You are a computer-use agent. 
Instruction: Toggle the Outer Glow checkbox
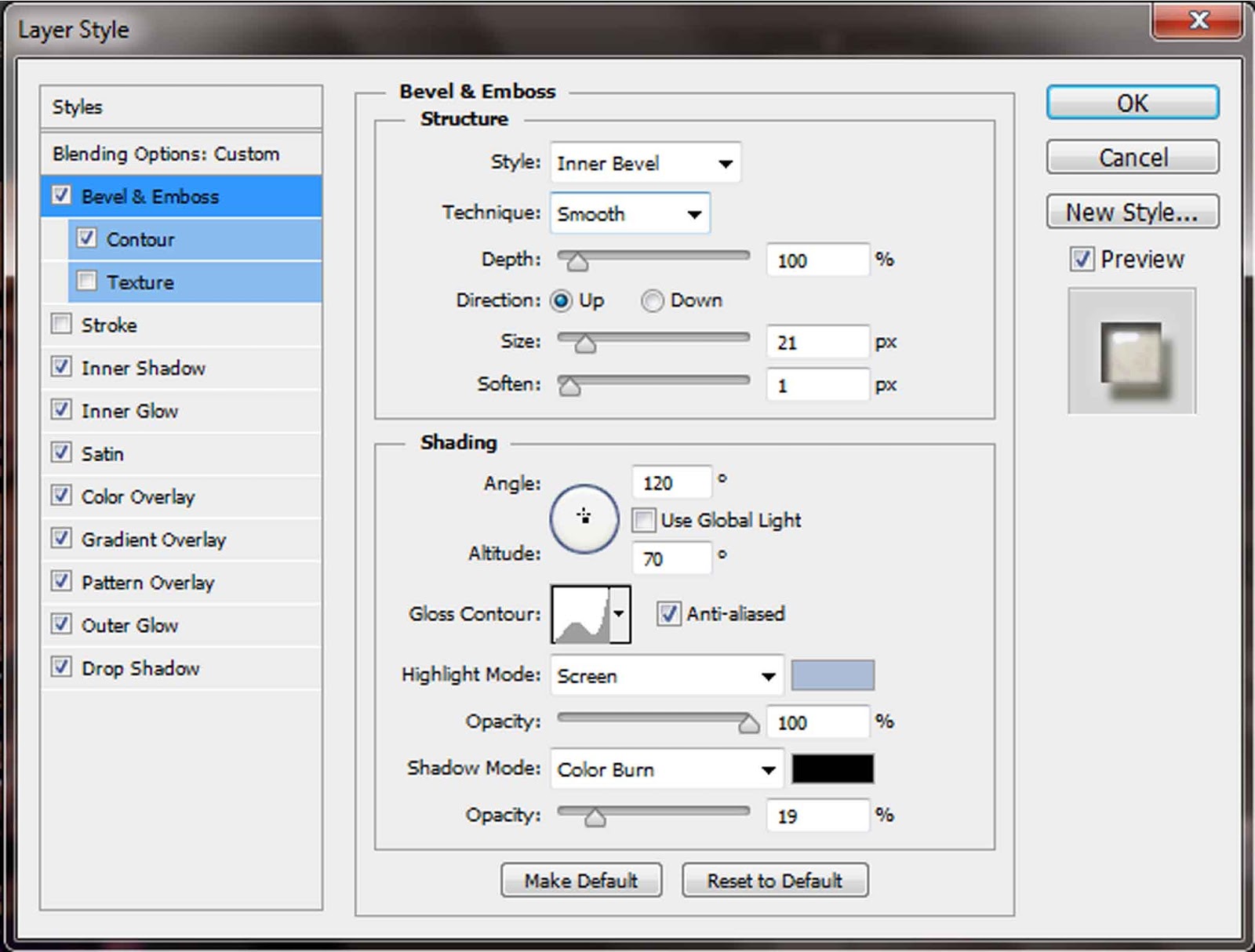click(61, 624)
